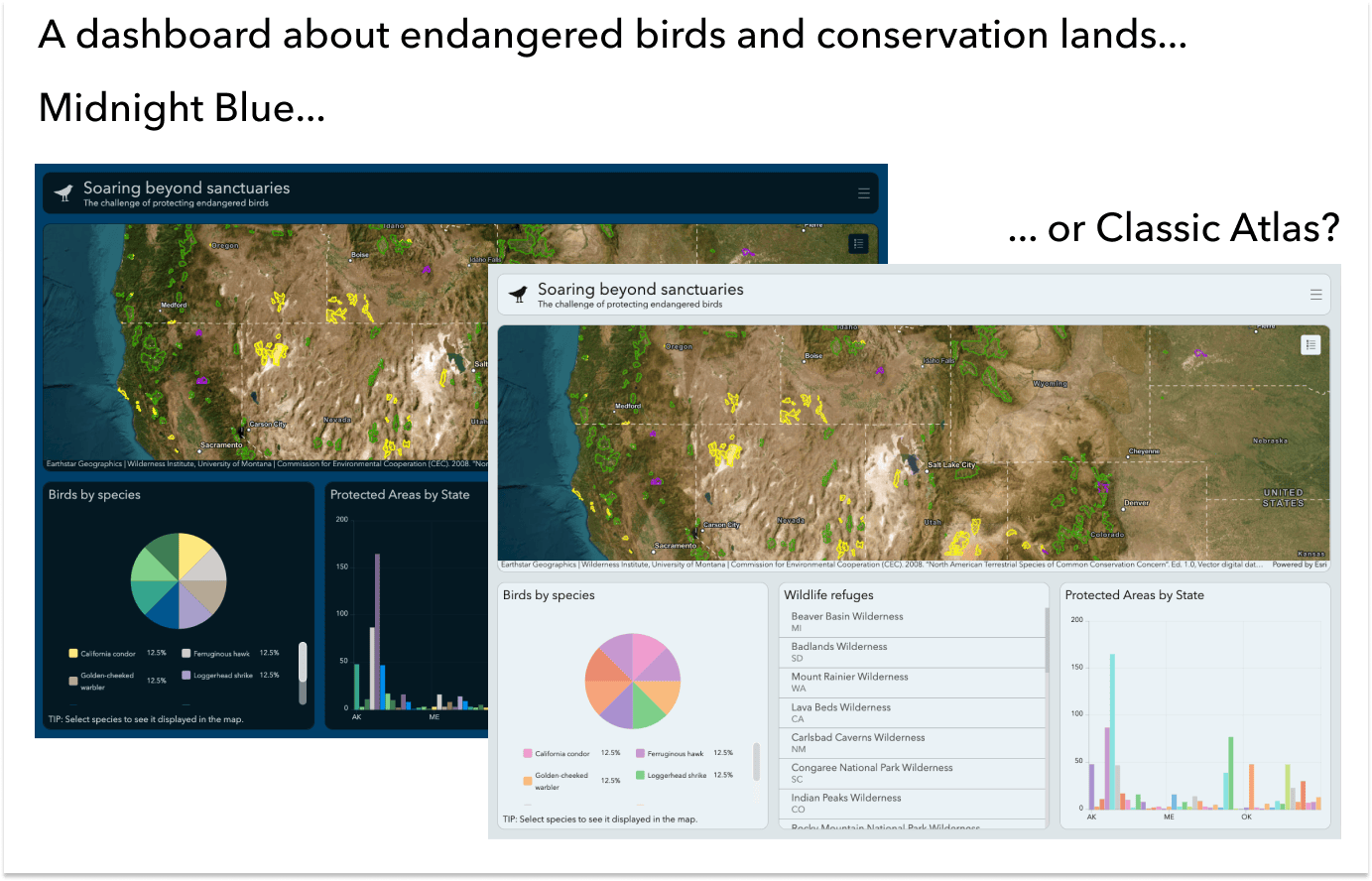Viewport: 1372px width, 881px height.
Task: Click the Boise label on the dark map
Action: [360, 255]
